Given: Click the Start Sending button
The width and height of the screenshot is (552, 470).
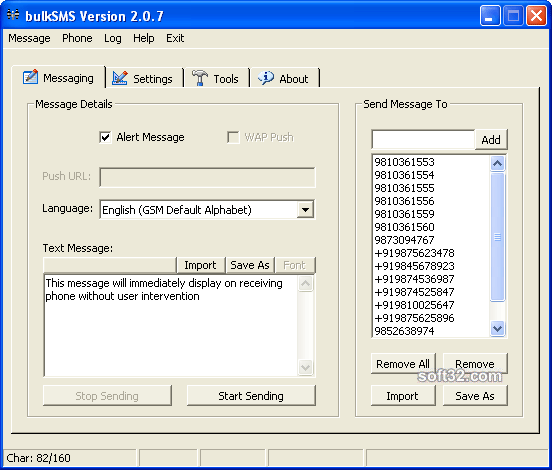Looking at the screenshot, I should tap(251, 396).
